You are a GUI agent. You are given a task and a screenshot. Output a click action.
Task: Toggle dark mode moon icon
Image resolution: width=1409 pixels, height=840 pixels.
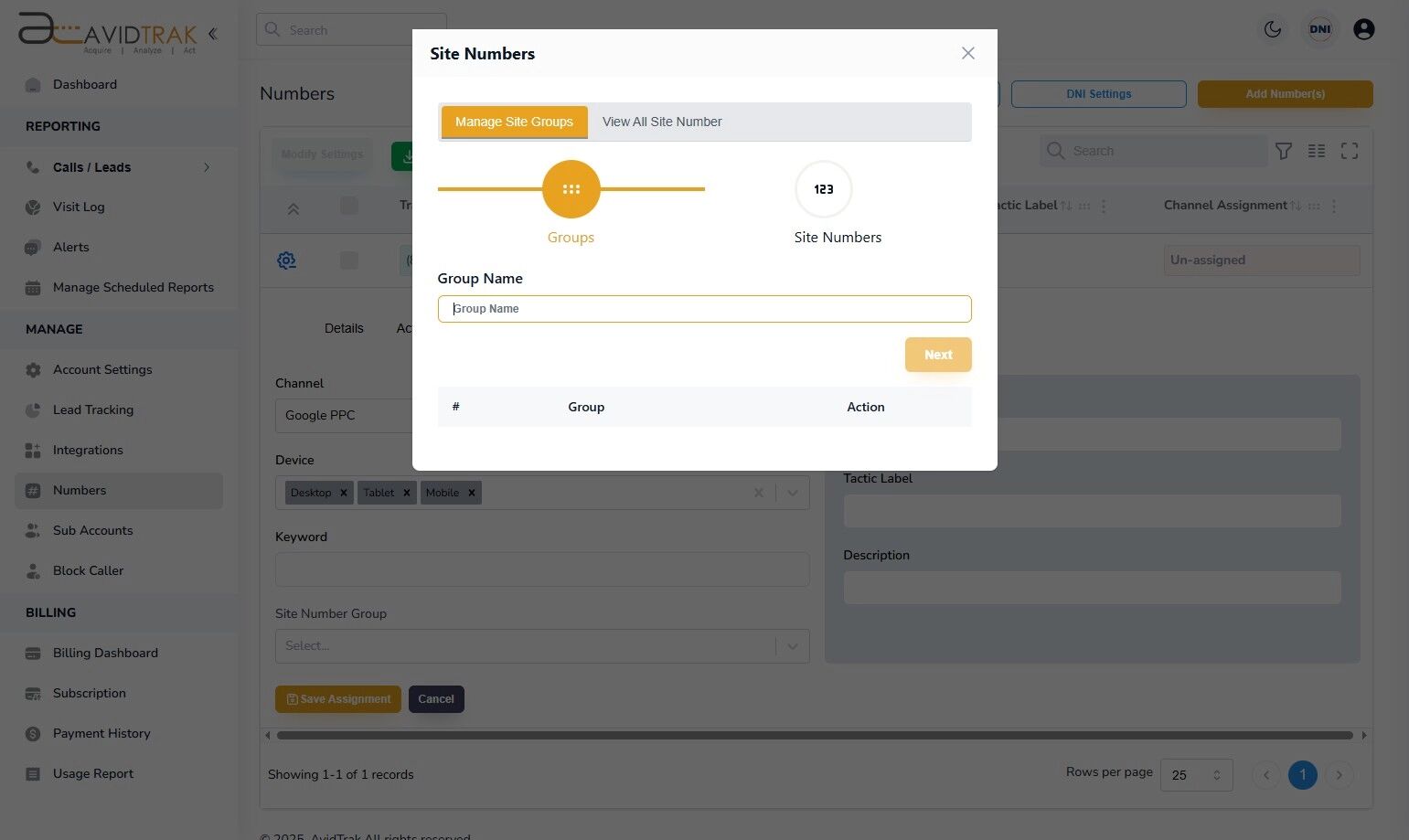click(x=1273, y=29)
